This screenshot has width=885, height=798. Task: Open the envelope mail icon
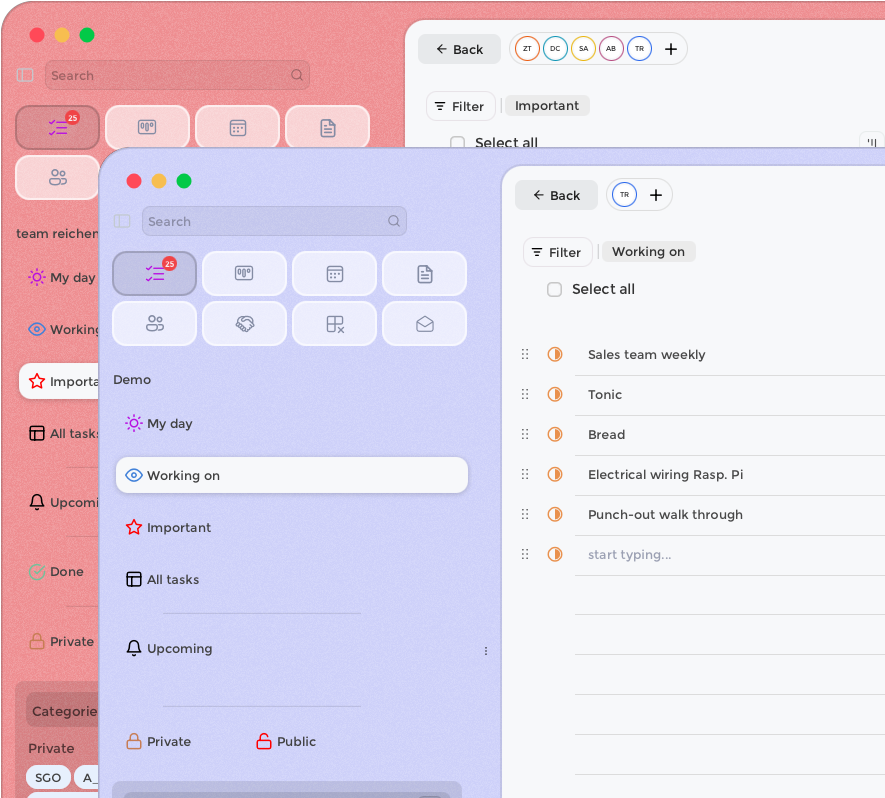coord(424,323)
